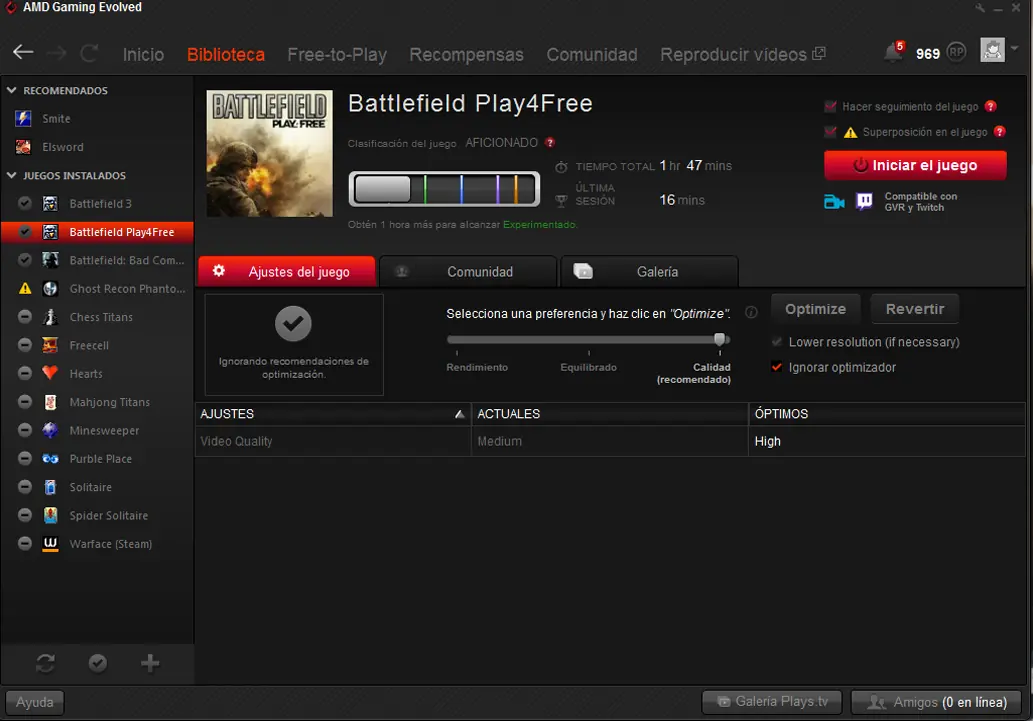Click the Video Quality settings row
Screen dimensions: 1033x721
tap(609, 441)
